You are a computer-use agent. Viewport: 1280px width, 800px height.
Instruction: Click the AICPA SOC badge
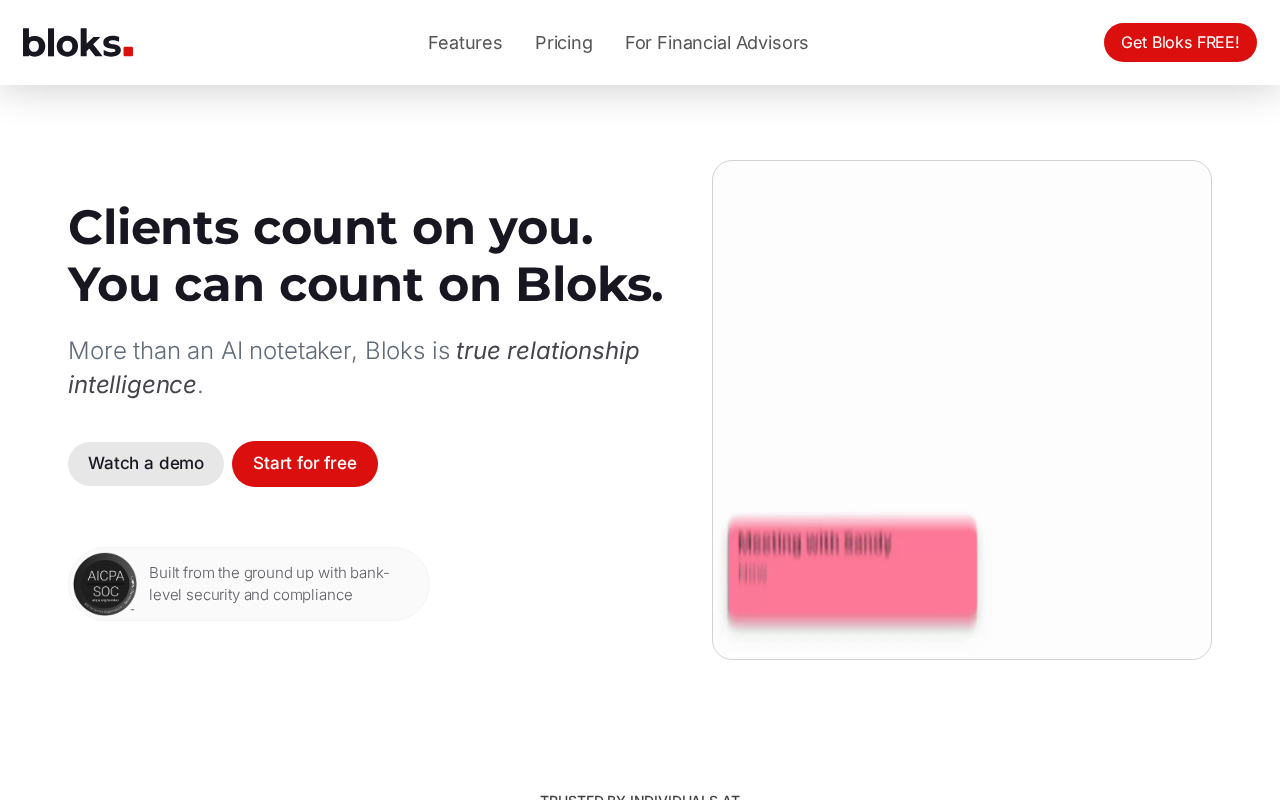[x=105, y=584]
